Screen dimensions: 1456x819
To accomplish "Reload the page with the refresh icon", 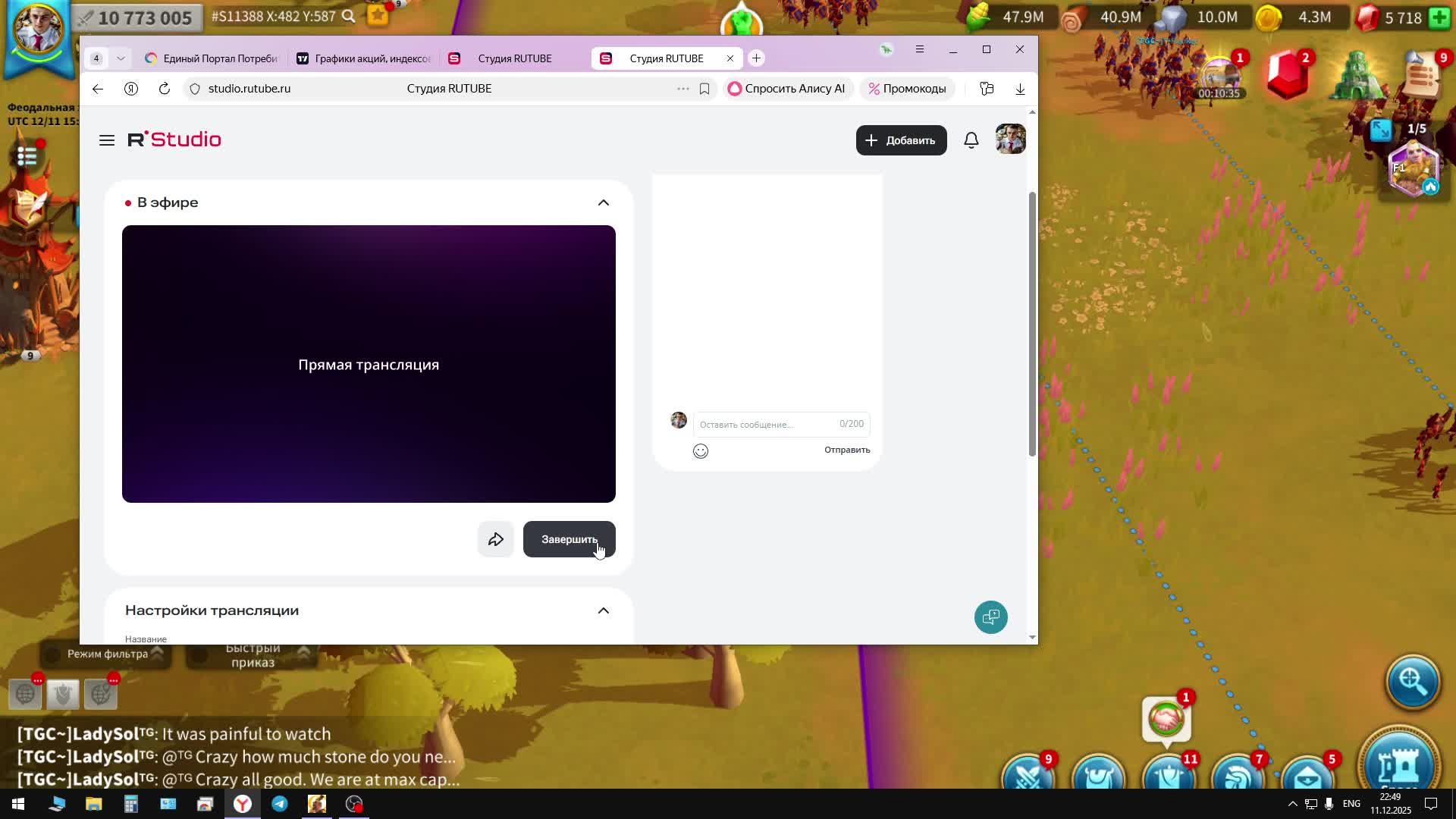I will [x=165, y=89].
